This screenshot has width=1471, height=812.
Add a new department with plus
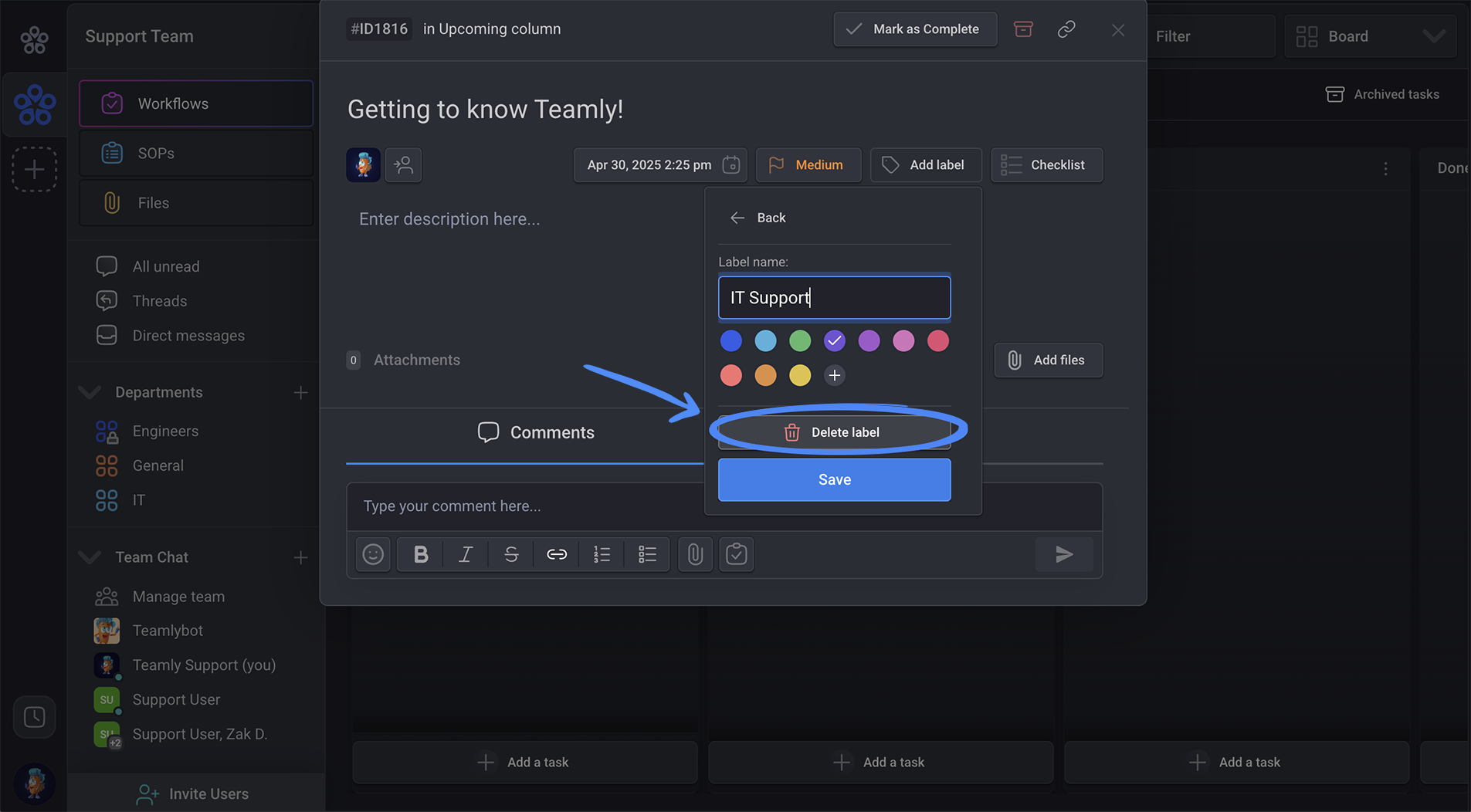[300, 392]
